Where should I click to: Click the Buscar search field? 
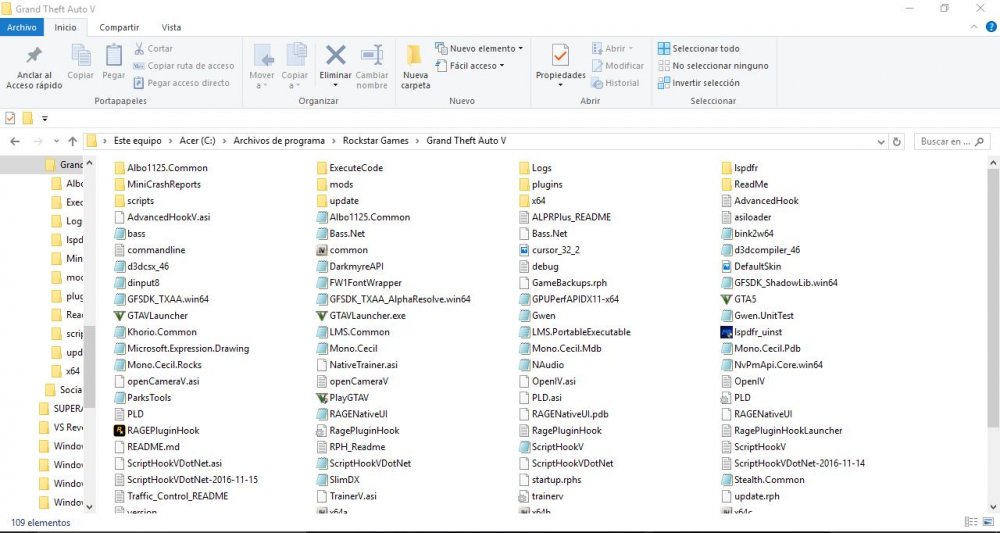pos(952,142)
